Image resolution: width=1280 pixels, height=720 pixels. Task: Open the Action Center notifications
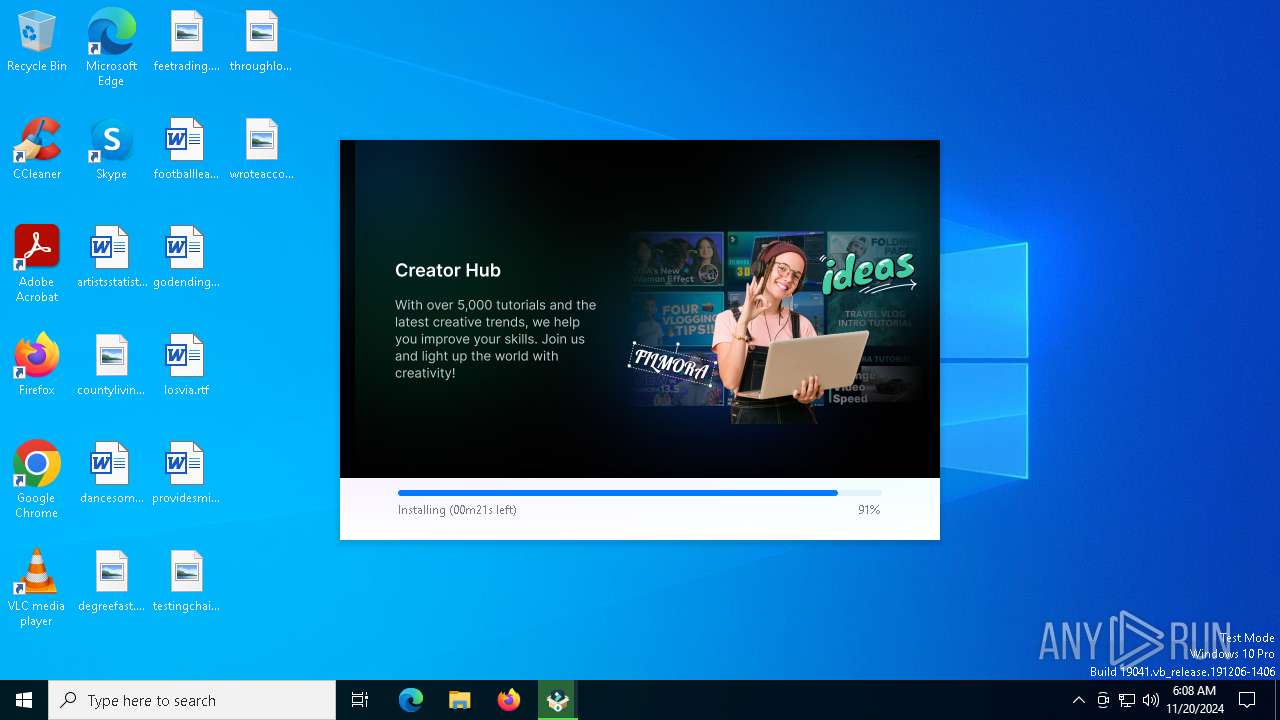[x=1247, y=700]
